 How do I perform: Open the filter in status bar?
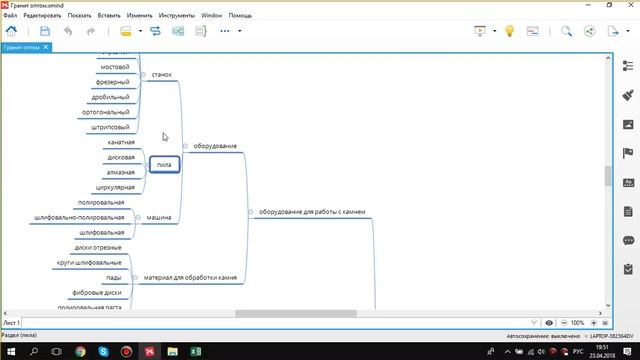pyautogui.click(x=534, y=323)
